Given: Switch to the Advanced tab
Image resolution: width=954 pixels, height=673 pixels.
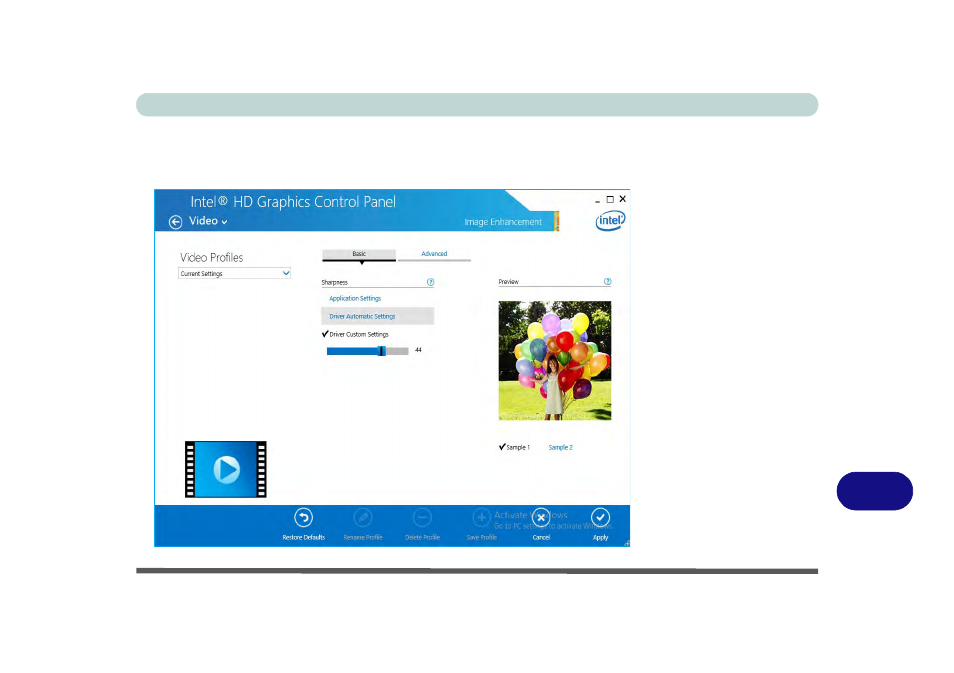Looking at the screenshot, I should tap(434, 254).
